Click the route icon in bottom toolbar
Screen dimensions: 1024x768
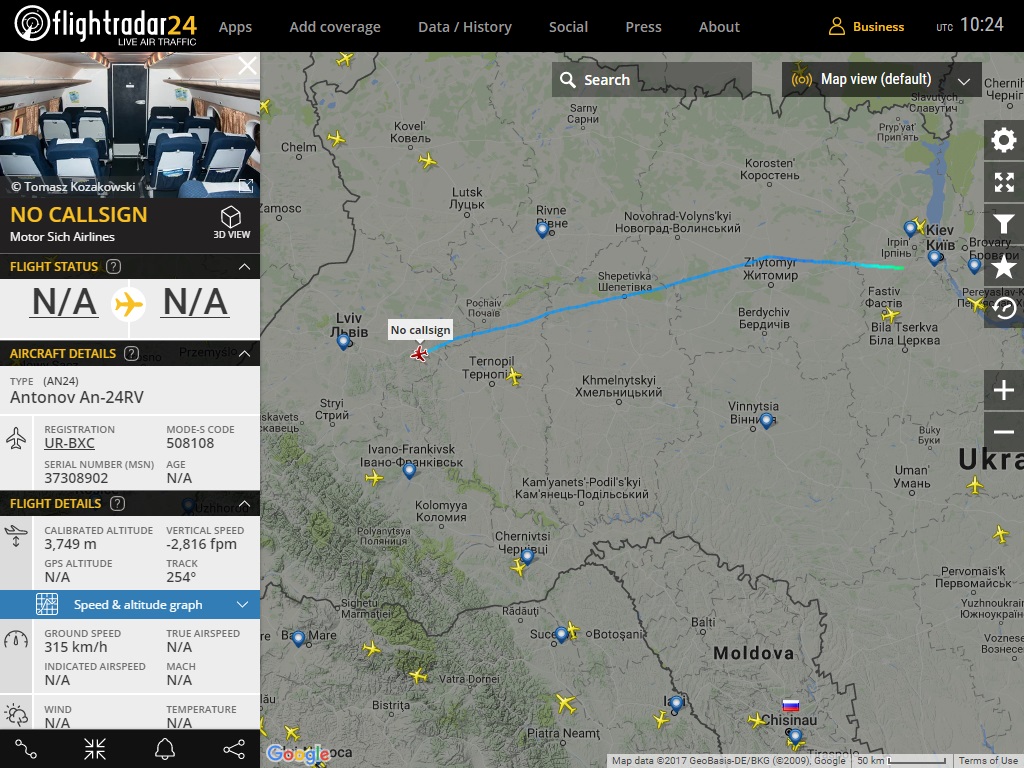coord(26,748)
